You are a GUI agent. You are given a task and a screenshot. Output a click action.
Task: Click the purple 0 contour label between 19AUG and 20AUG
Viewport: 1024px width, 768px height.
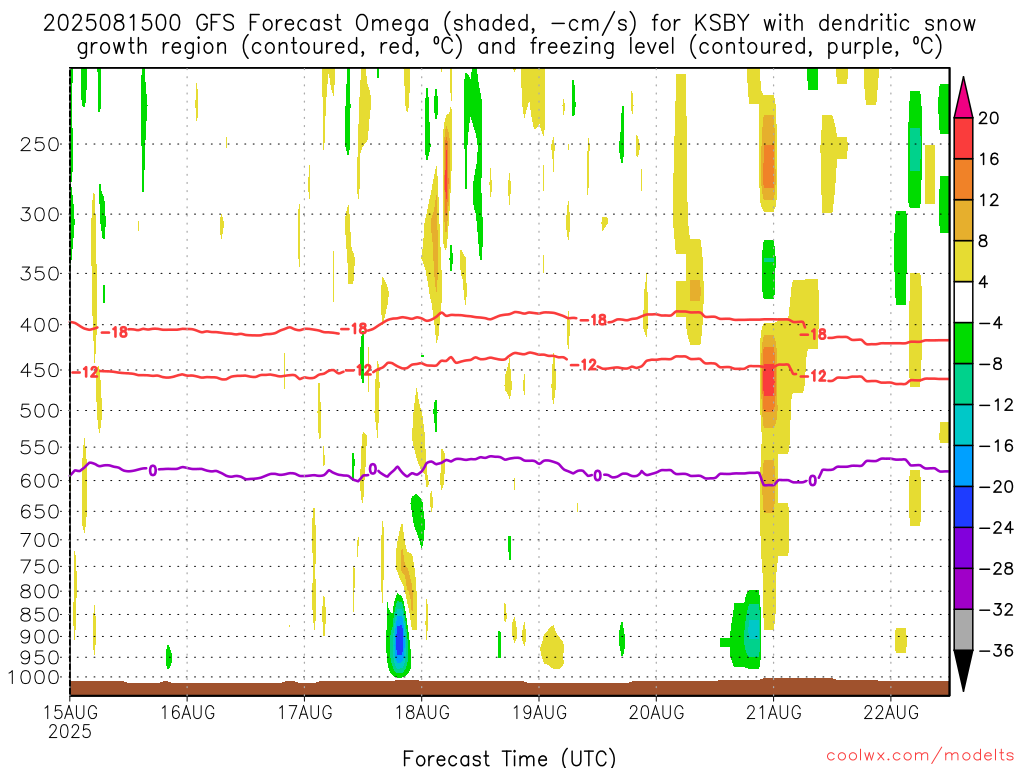598,475
